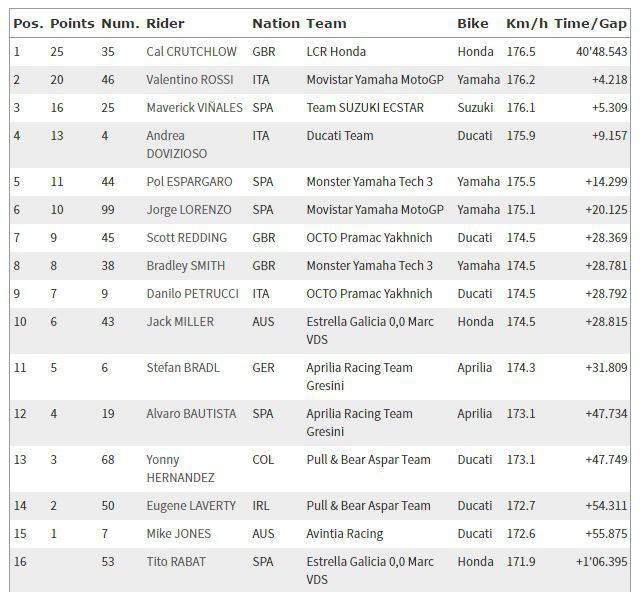Select Eugene LAVERTY rider name
642x592 pixels.
(191, 506)
